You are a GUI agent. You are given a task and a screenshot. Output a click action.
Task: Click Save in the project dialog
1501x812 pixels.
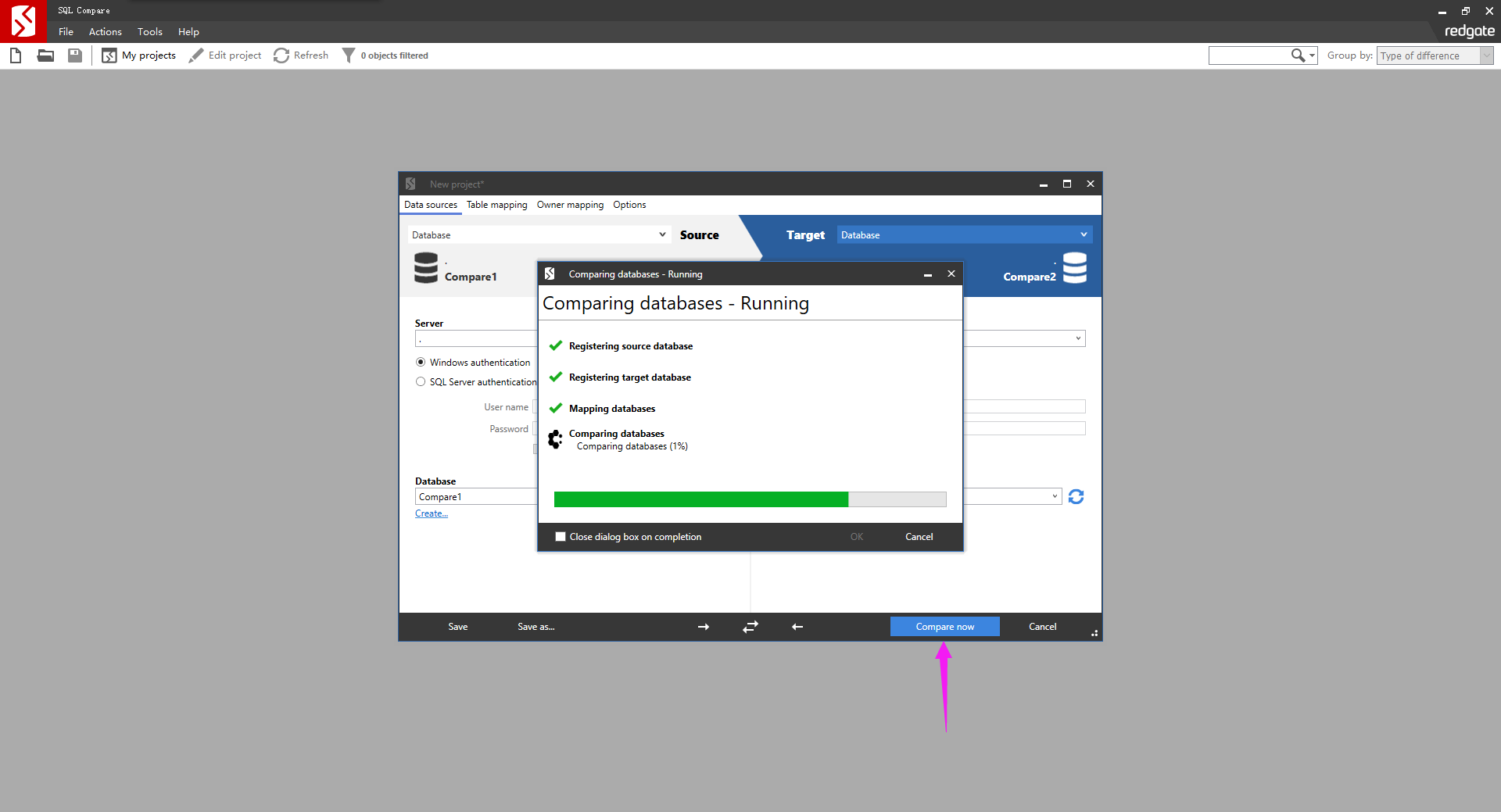click(x=458, y=627)
